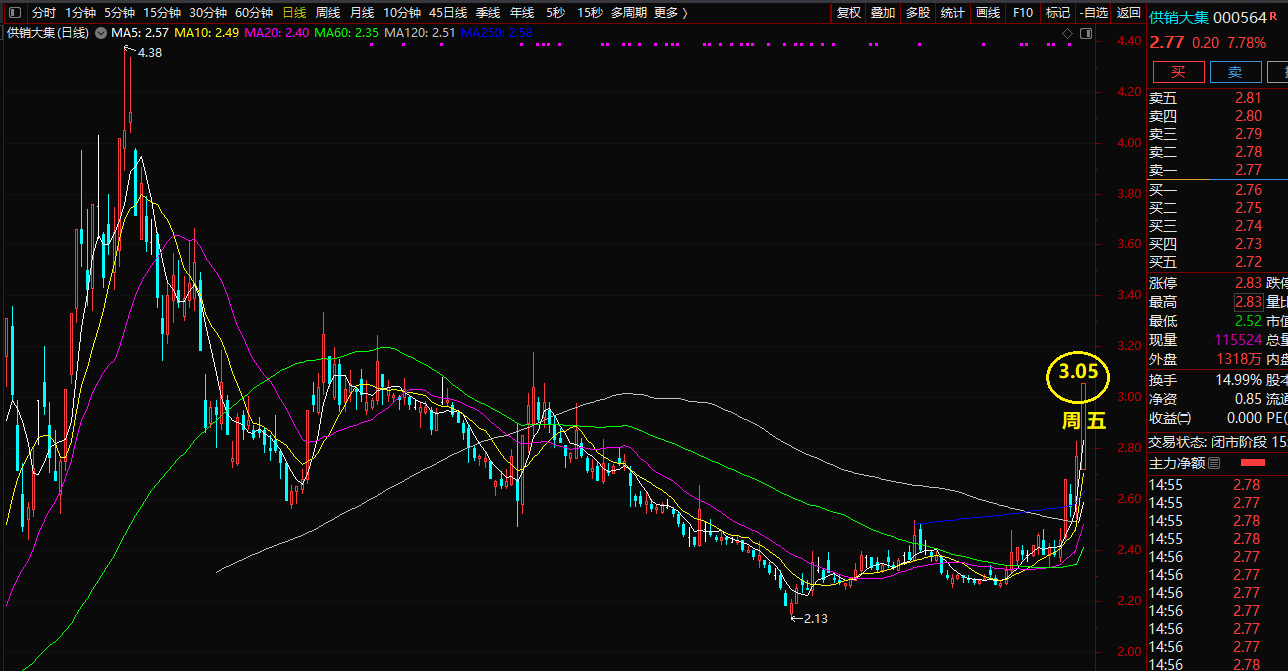Select the 5分钟 period tab
Screen dimensions: 1288x671
coord(120,13)
